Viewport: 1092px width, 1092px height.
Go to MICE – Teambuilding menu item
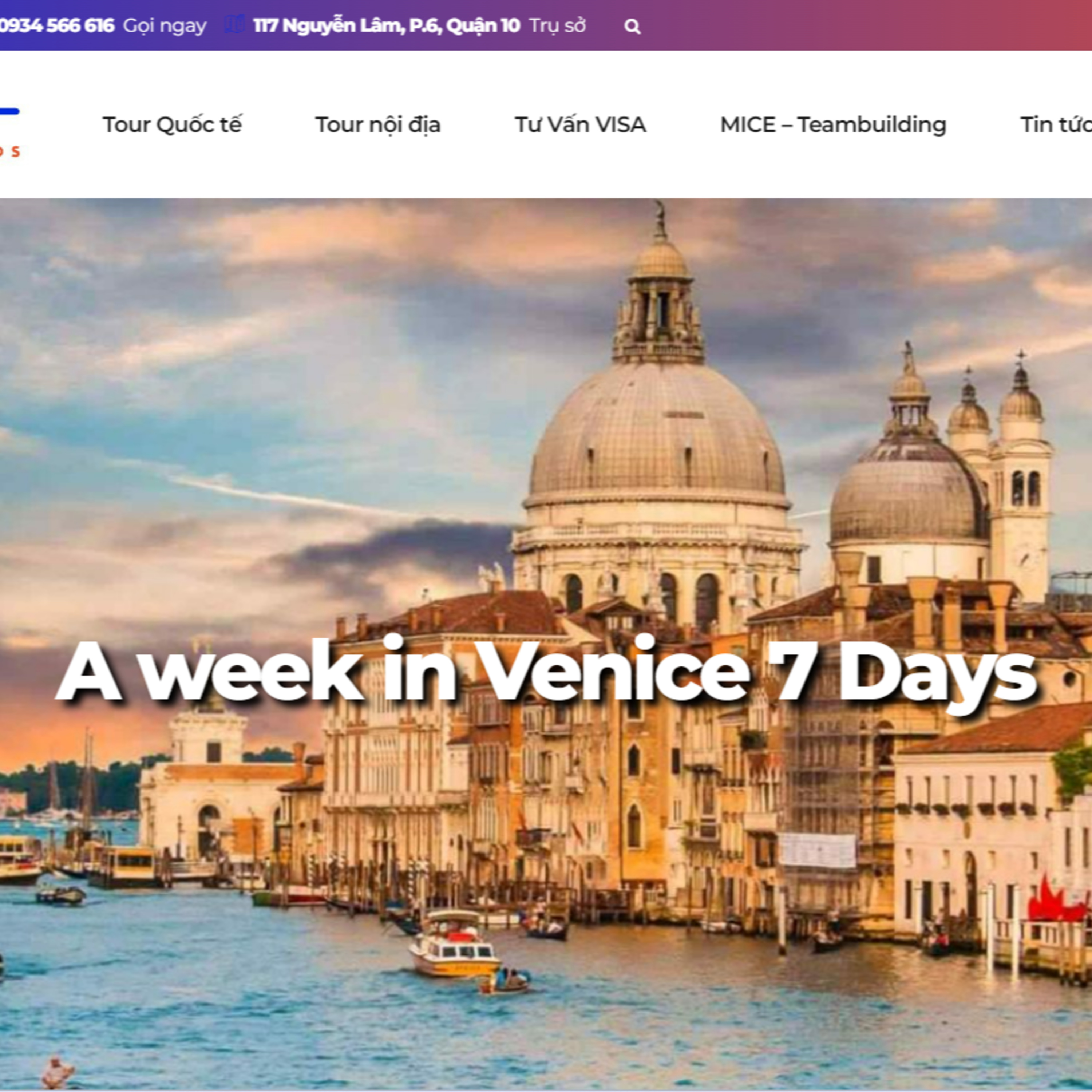[x=832, y=125]
